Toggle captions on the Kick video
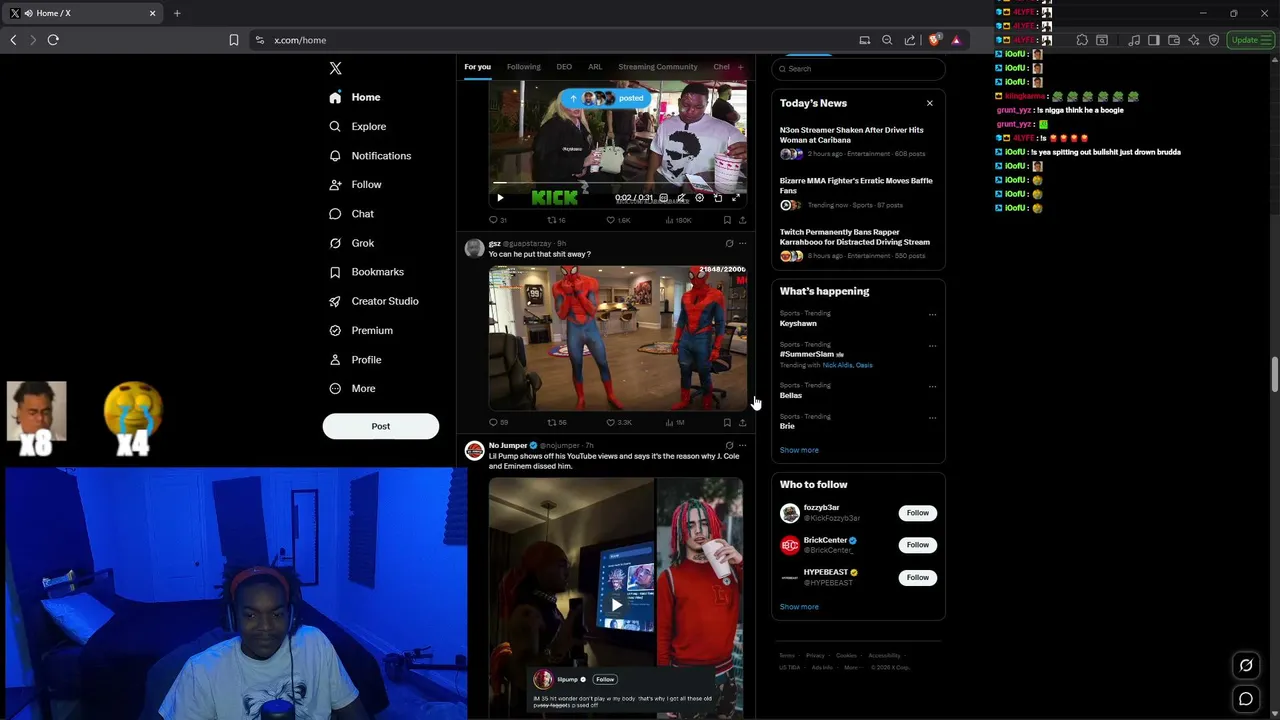This screenshot has height=720, width=1280. click(663, 198)
